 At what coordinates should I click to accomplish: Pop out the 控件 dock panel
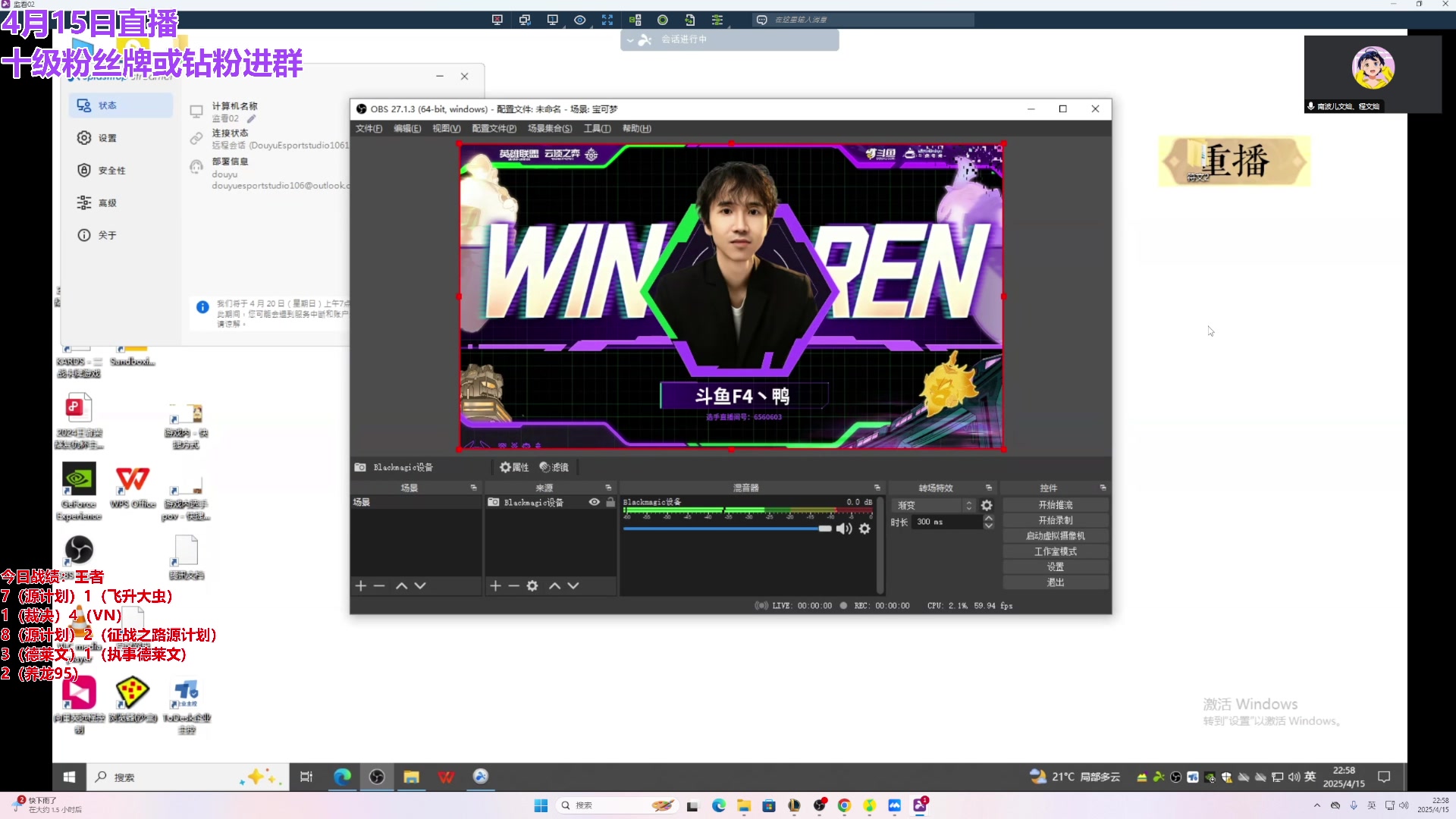pos(1103,488)
